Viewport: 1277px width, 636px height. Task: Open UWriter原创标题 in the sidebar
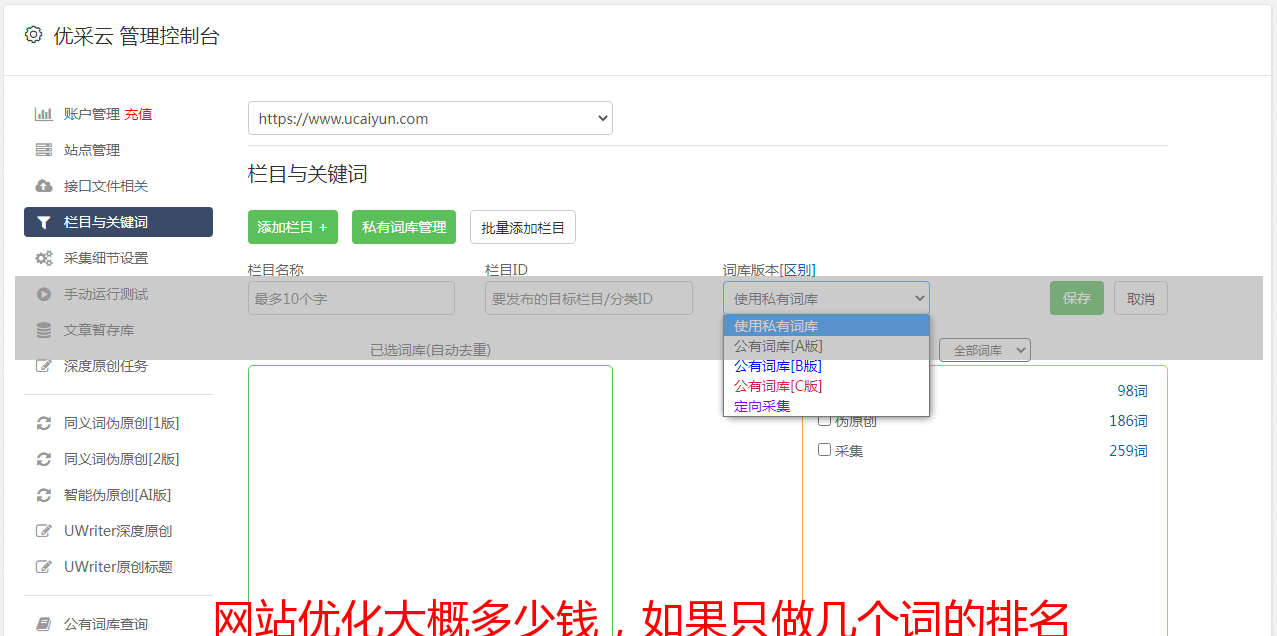(118, 567)
